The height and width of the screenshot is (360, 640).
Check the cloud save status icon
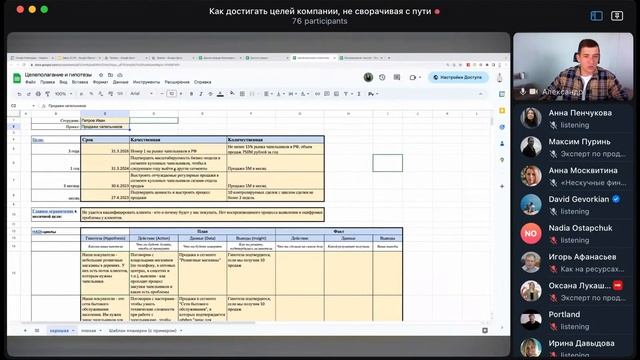[120, 75]
